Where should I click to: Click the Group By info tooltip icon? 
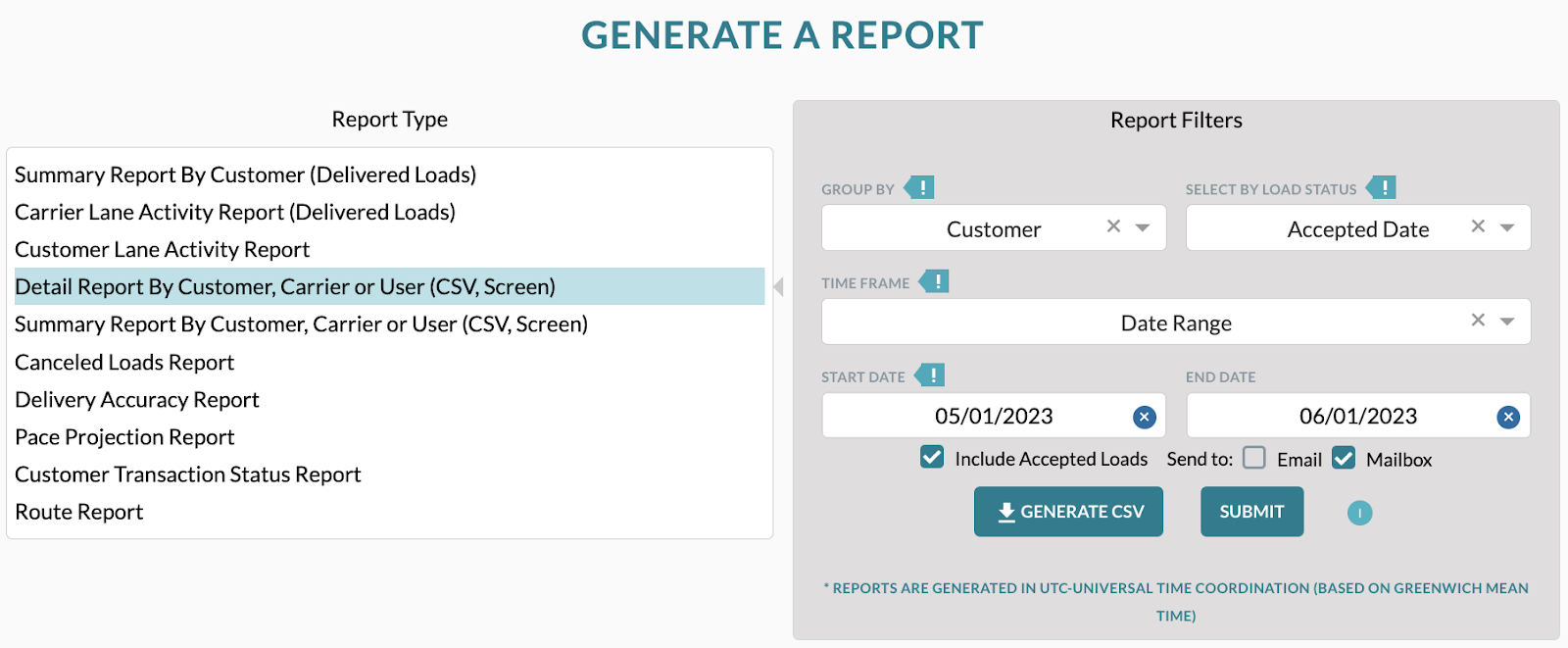919,187
